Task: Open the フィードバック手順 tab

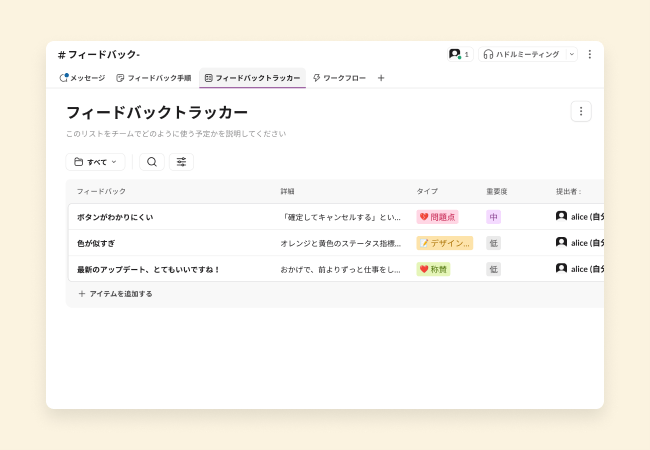Action: (153, 78)
